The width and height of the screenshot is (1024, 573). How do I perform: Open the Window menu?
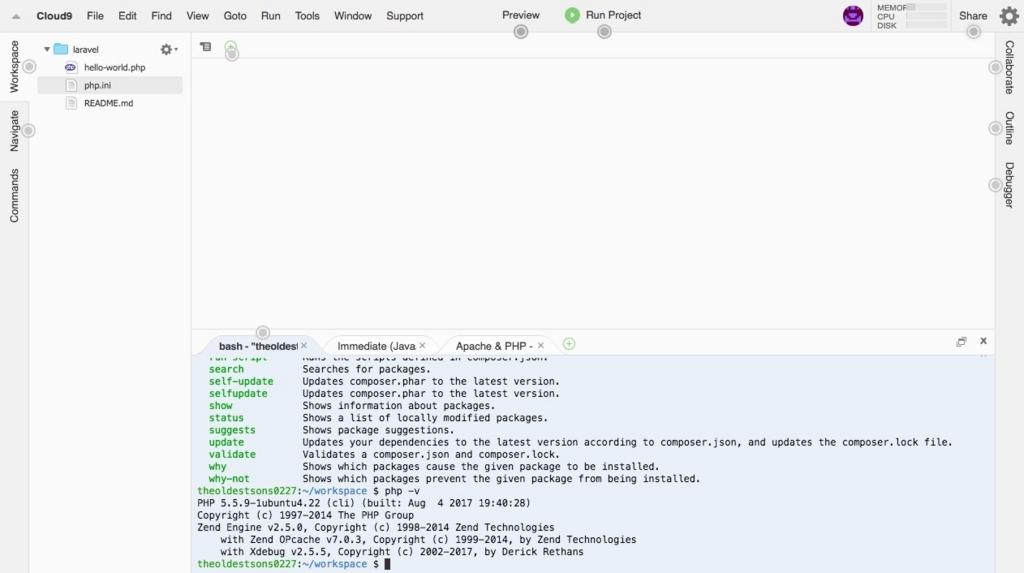coord(353,16)
